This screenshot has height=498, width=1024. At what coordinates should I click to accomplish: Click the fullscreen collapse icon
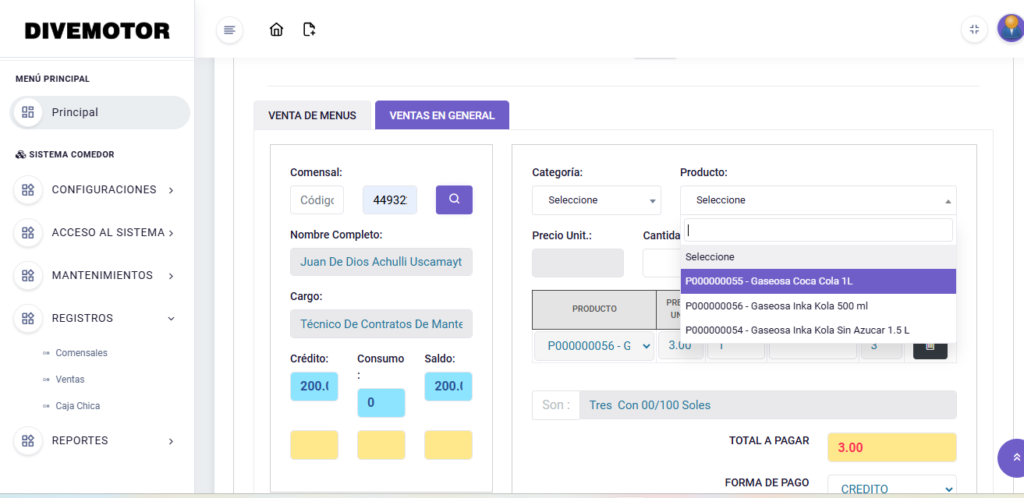click(974, 30)
